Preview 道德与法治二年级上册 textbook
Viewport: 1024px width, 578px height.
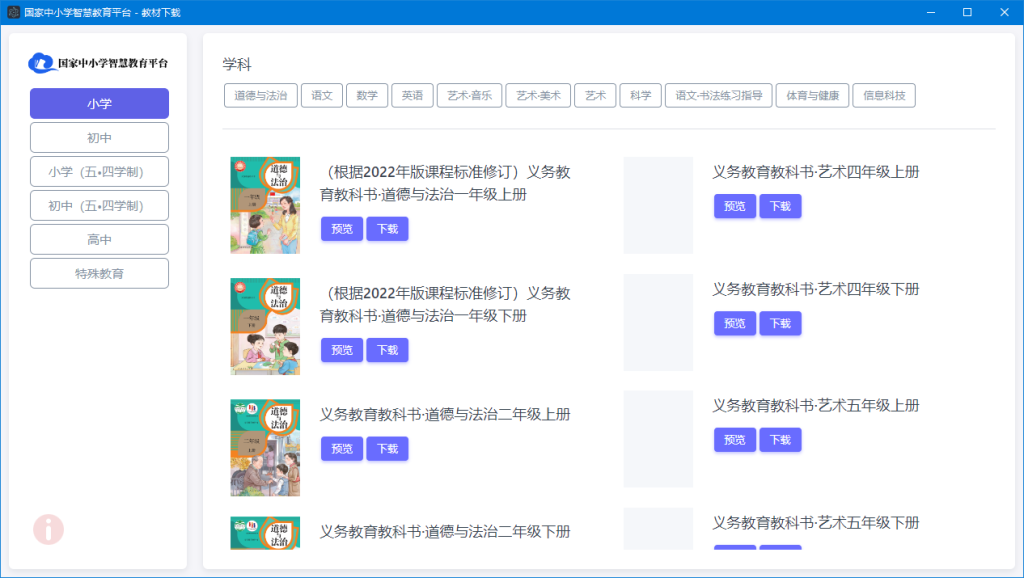[342, 449]
